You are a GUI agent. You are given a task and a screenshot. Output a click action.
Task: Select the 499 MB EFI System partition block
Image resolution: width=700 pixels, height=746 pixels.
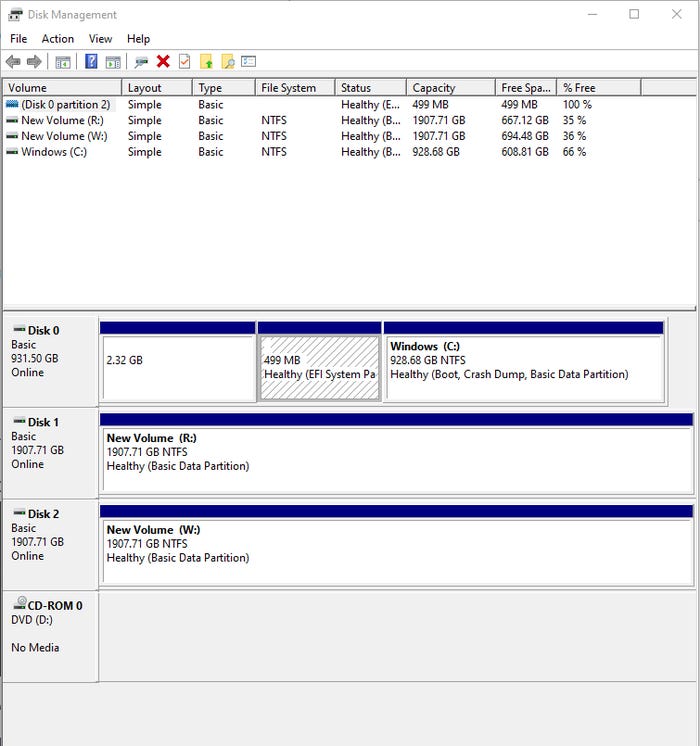click(319, 362)
